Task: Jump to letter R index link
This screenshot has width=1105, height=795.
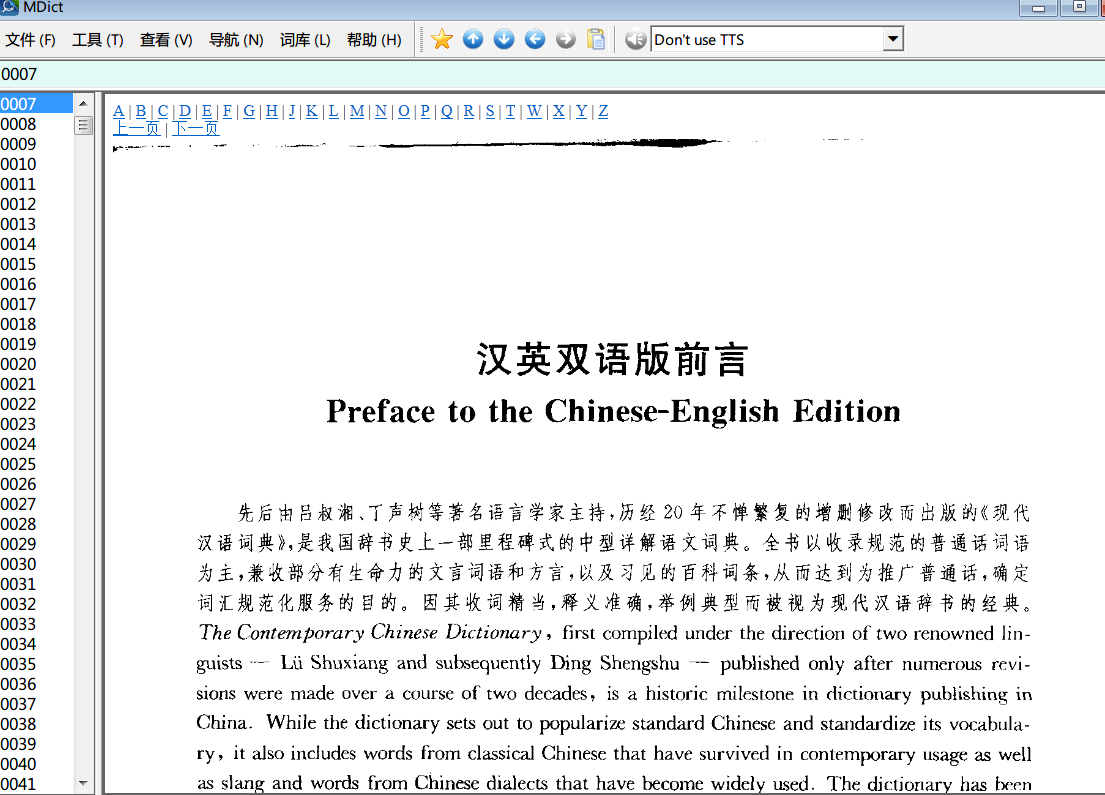Action: click(x=469, y=111)
